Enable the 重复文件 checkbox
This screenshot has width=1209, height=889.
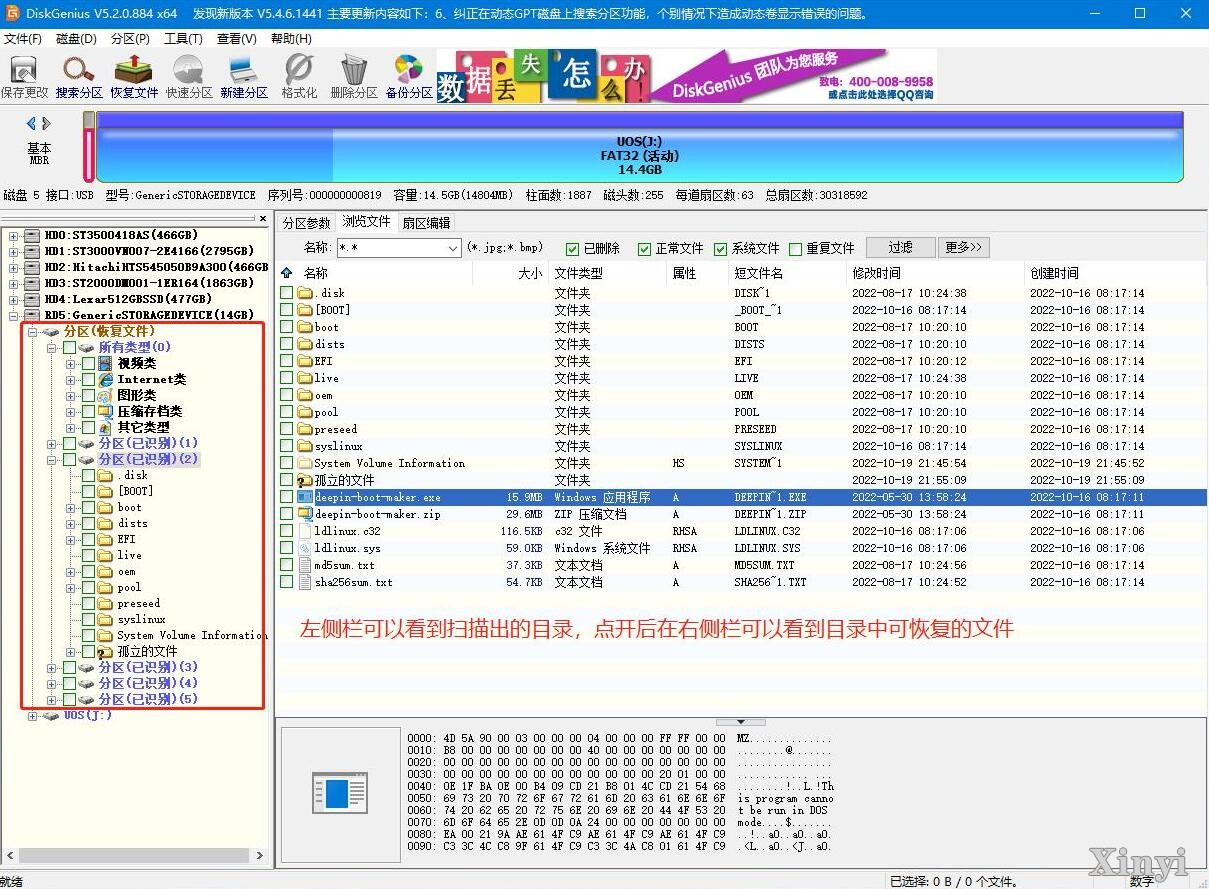click(x=795, y=249)
